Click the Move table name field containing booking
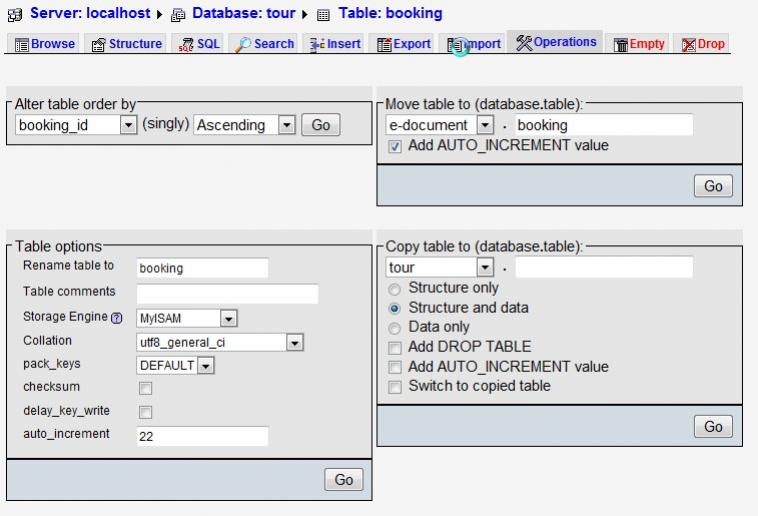The image size is (758, 516). 604,125
